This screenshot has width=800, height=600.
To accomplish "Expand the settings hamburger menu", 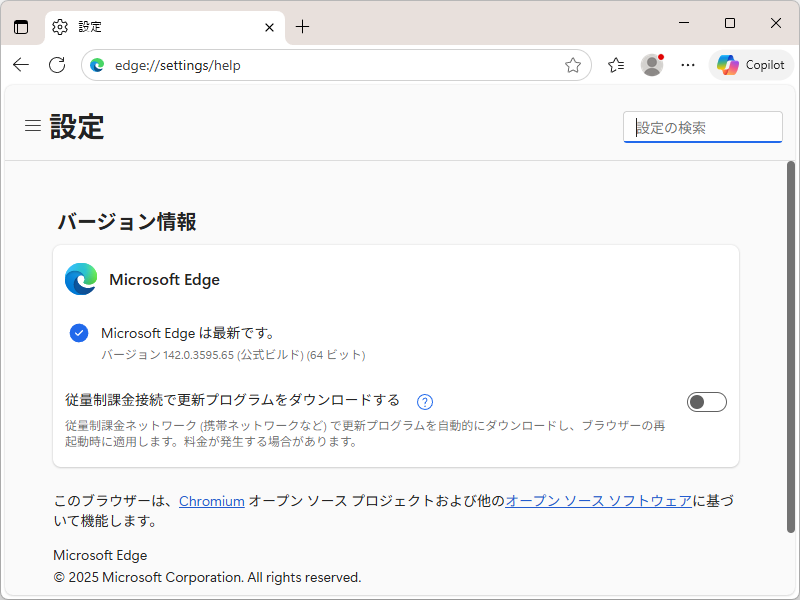I will [32, 125].
